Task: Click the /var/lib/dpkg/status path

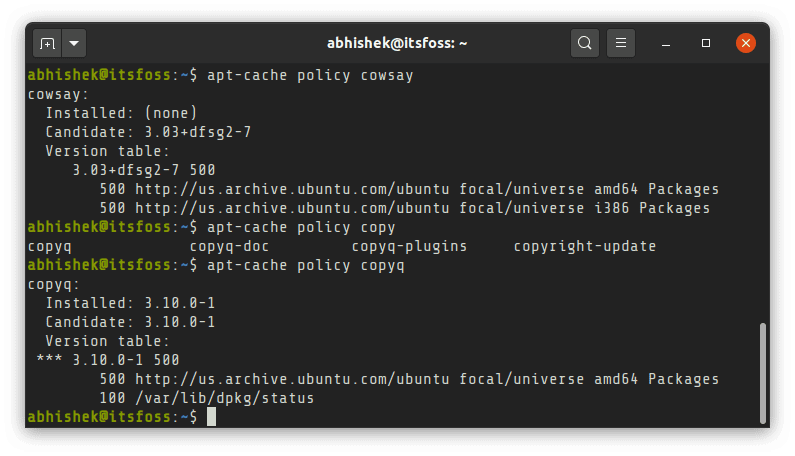Action: (x=224, y=398)
